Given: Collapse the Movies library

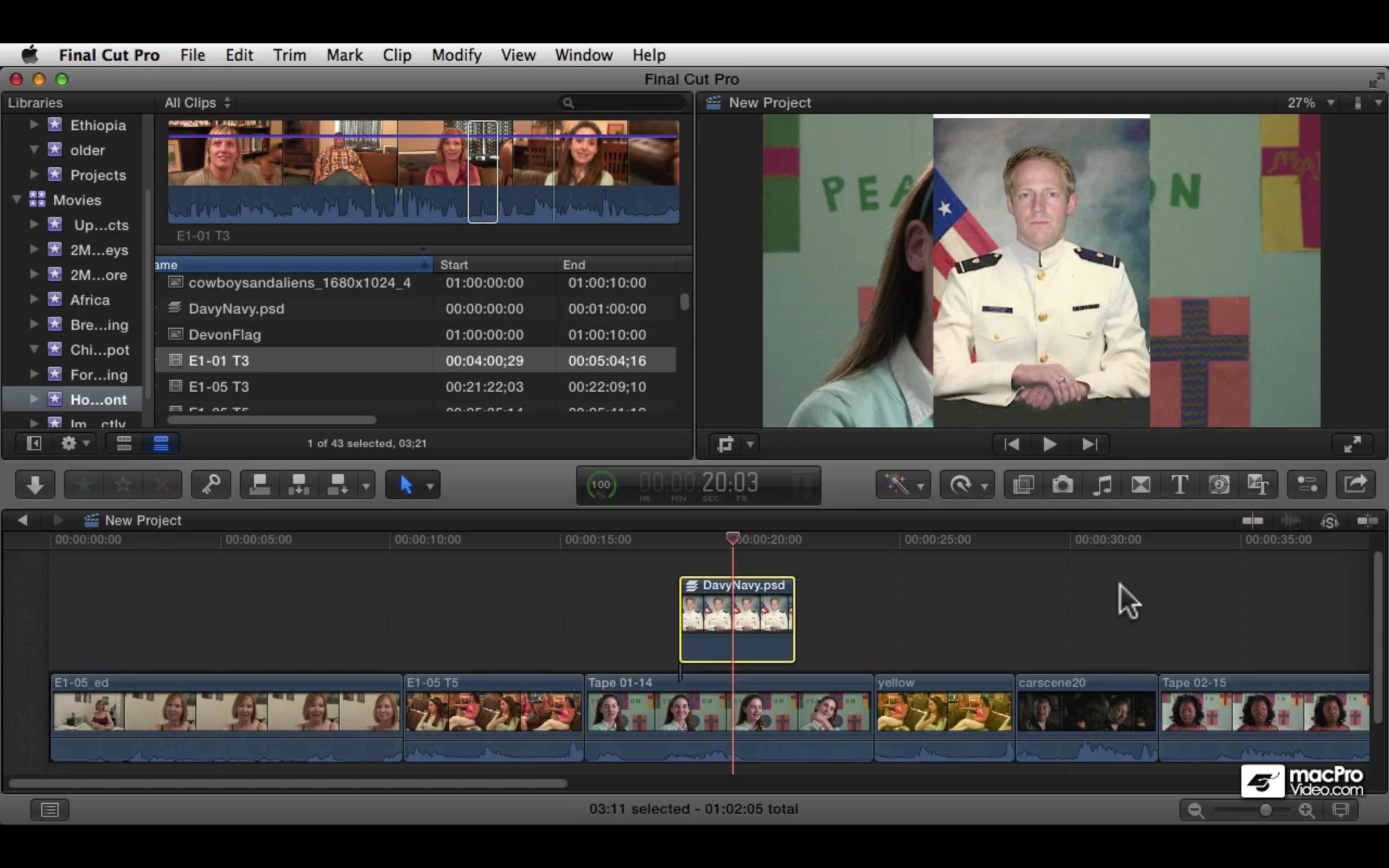Looking at the screenshot, I should coord(17,199).
